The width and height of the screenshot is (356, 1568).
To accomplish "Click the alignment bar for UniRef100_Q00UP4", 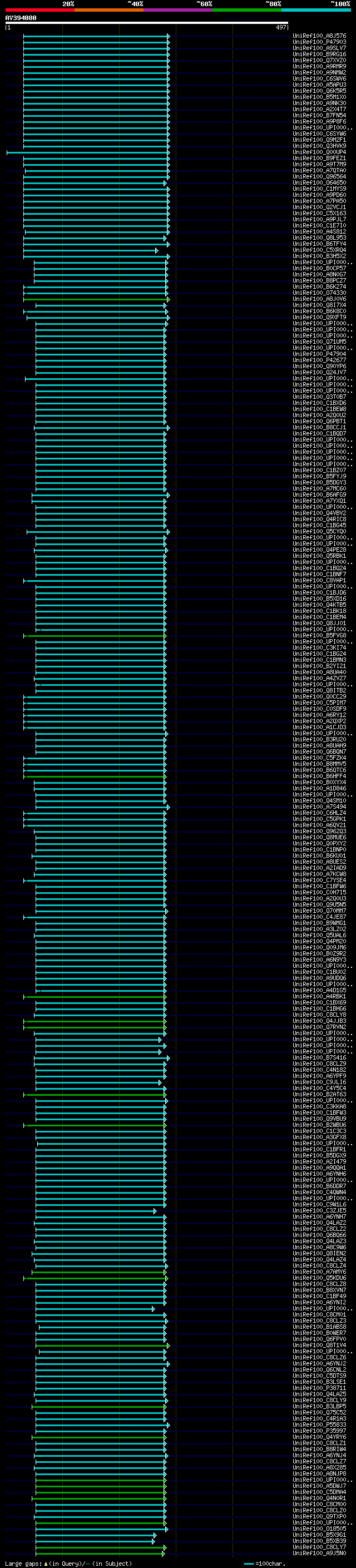I will (88, 153).
